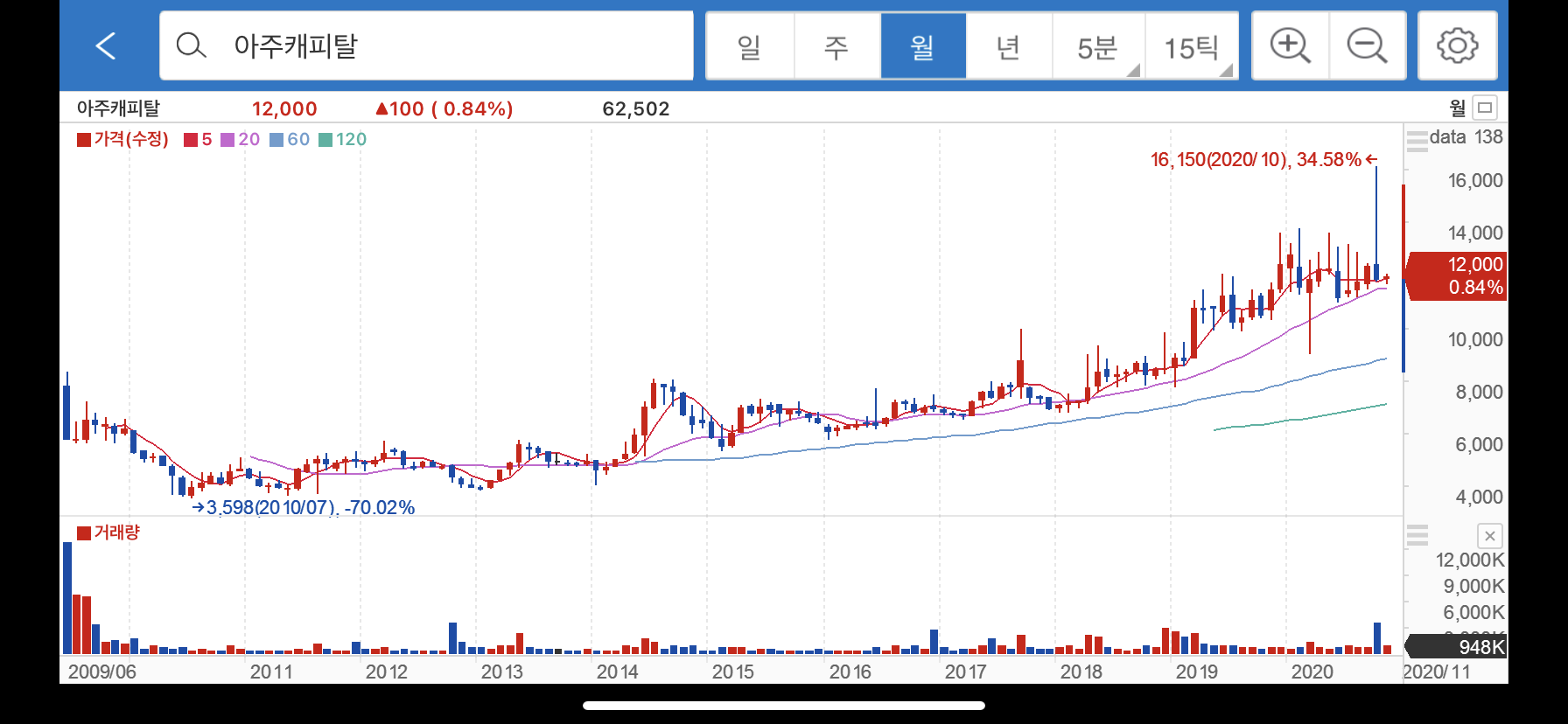1568x724 pixels.
Task: Click the red 12,000 price tag
Action: click(1458, 275)
